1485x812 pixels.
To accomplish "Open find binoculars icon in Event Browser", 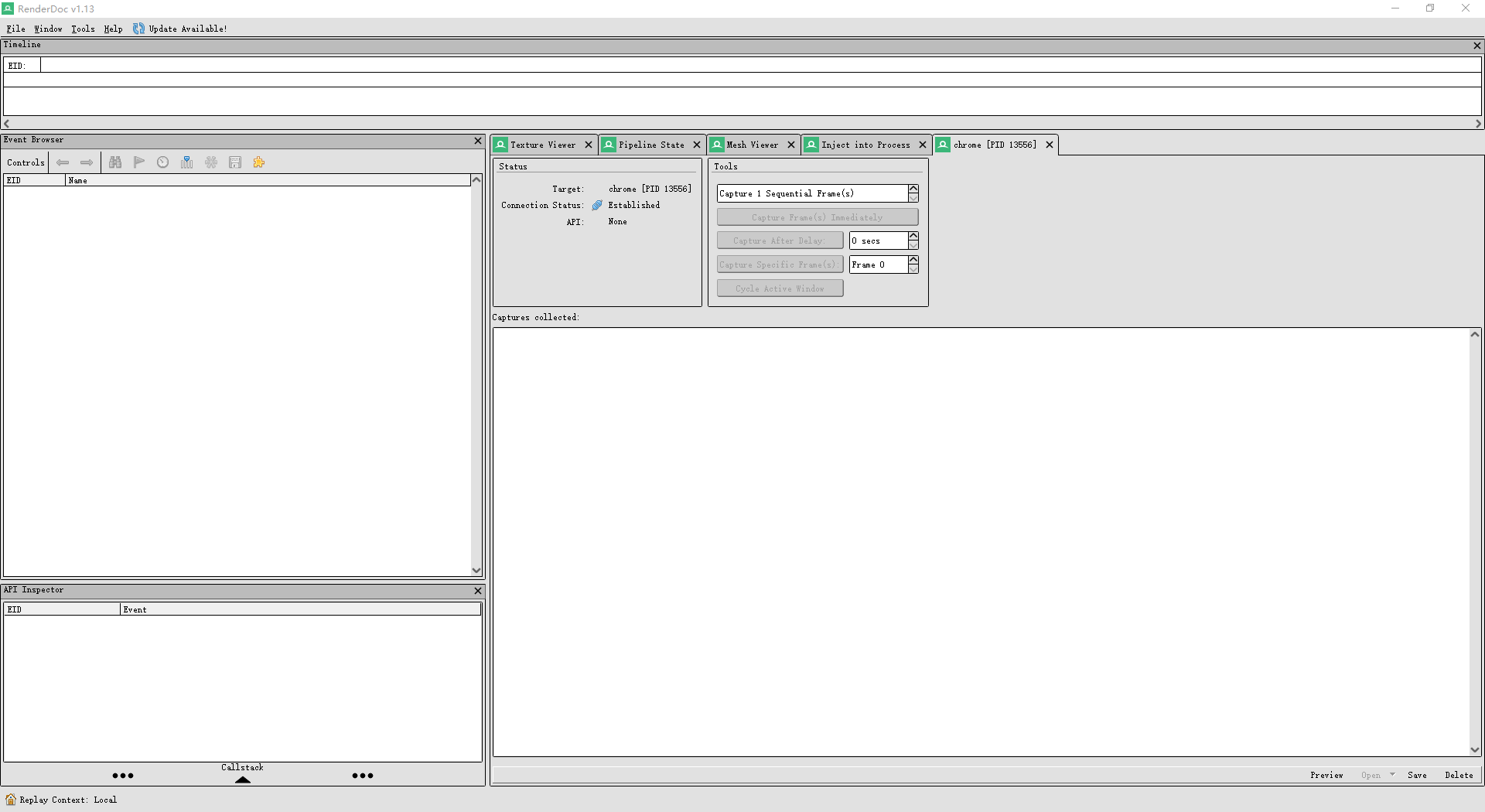I will [x=115, y=162].
